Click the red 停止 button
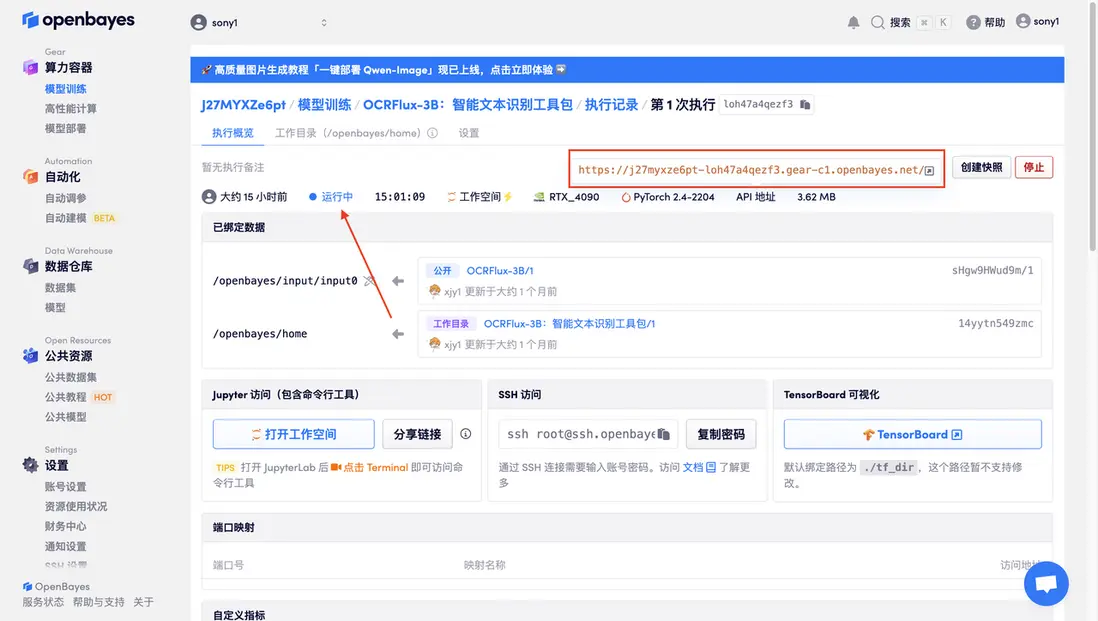Screen dimensions: 1098x621 (1034, 167)
